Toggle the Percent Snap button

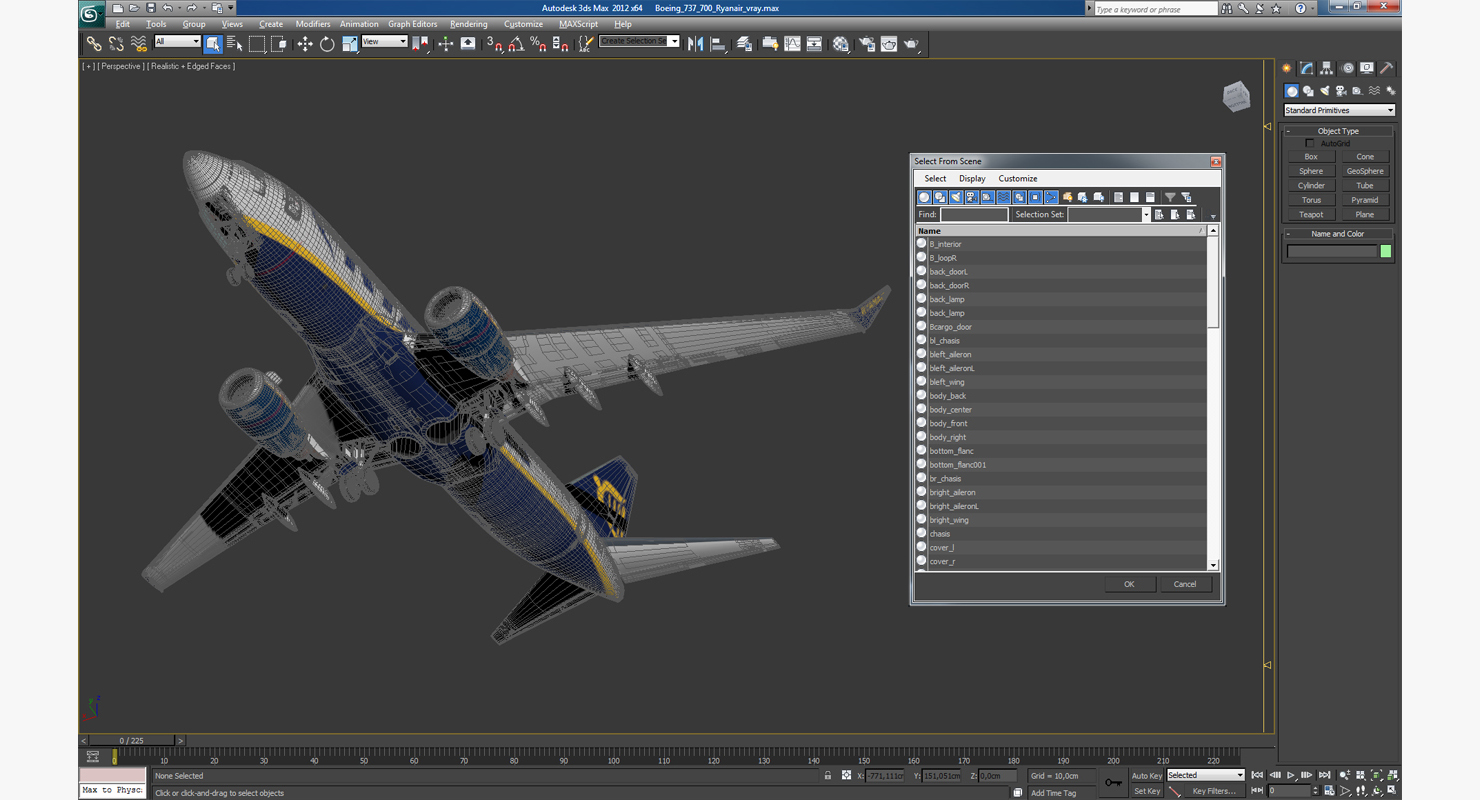point(538,44)
